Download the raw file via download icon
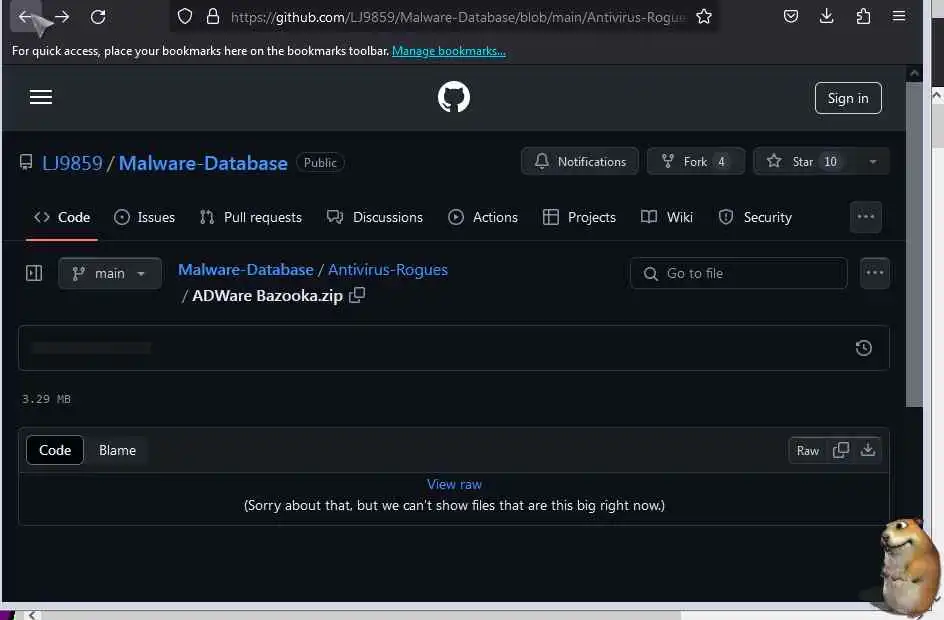The height and width of the screenshot is (620, 944). (868, 450)
